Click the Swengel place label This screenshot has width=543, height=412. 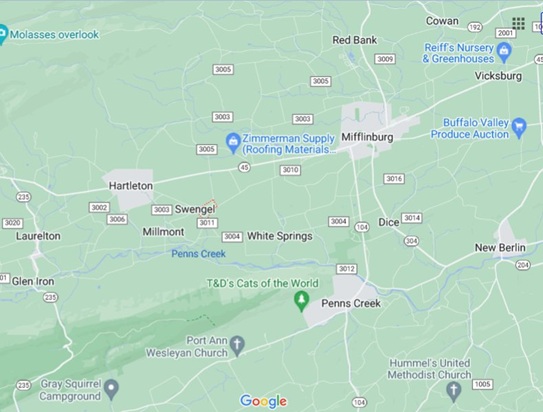click(195, 209)
